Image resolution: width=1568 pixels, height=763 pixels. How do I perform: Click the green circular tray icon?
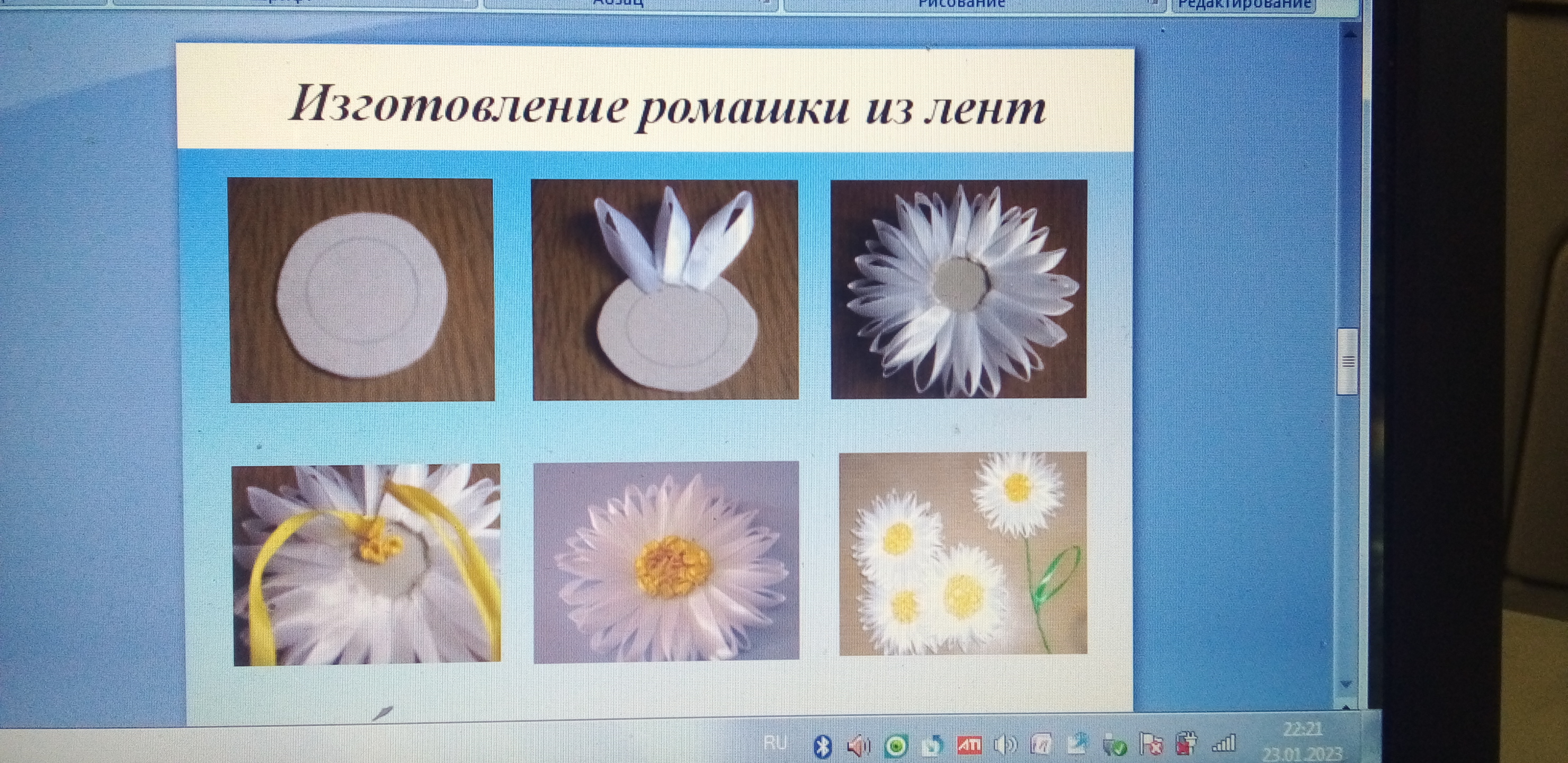[896, 746]
